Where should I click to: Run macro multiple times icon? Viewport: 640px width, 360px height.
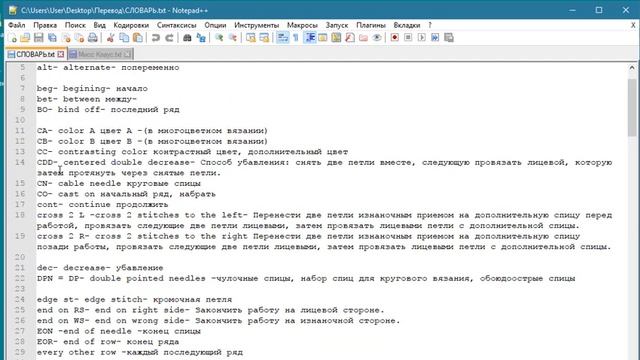point(435,38)
